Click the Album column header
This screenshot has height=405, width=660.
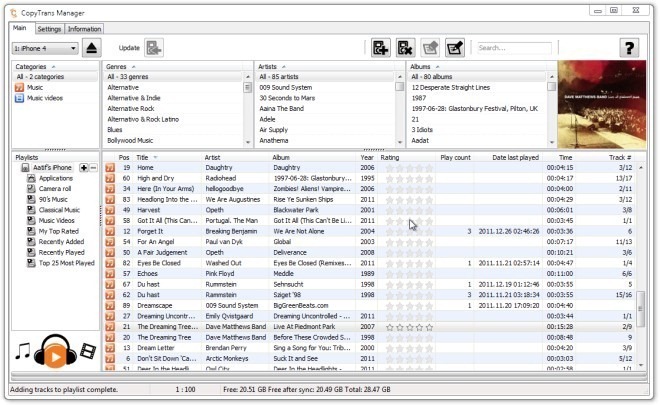[x=314, y=157]
